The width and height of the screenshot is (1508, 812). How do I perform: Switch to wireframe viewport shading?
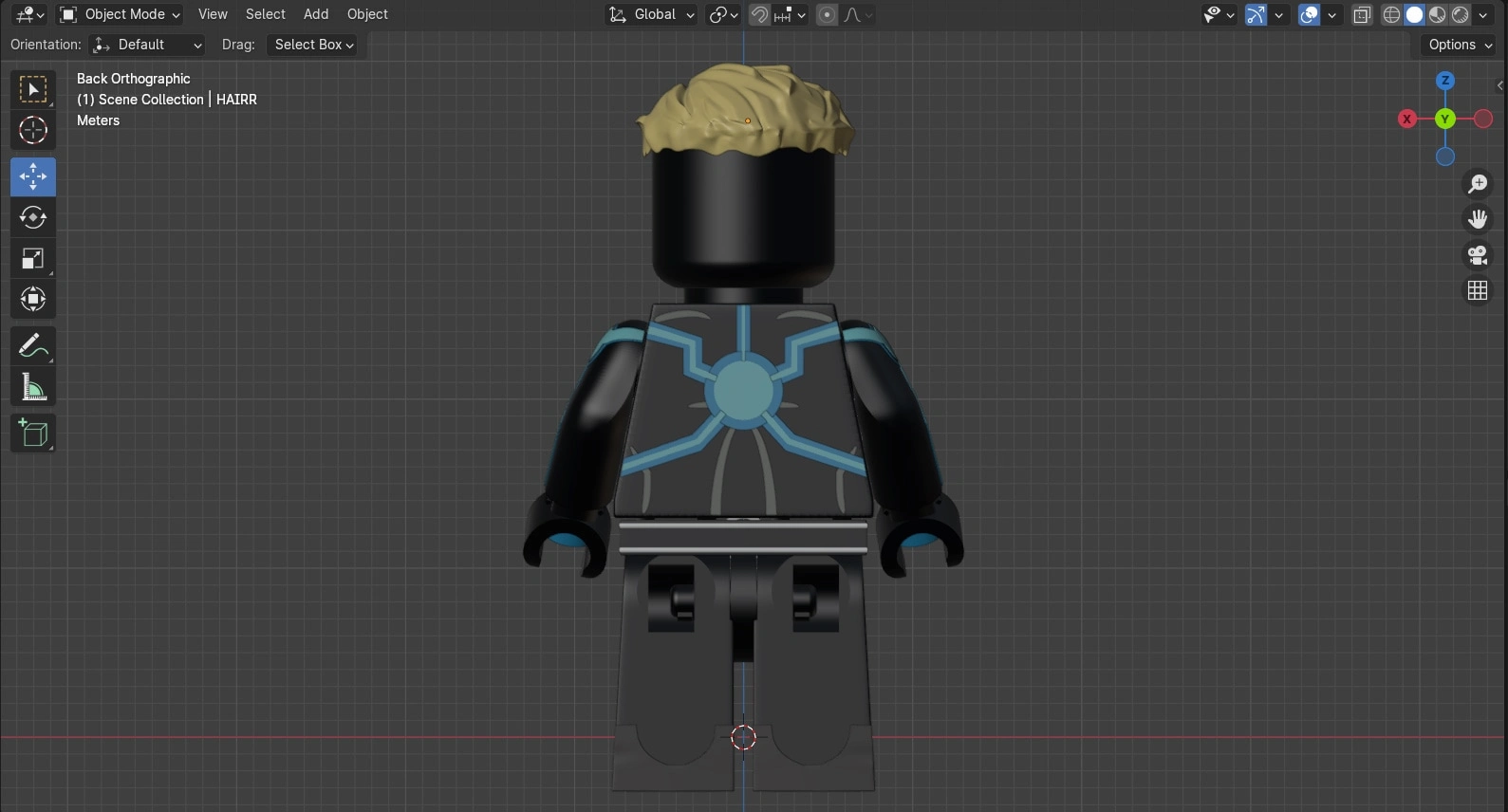[1392, 14]
